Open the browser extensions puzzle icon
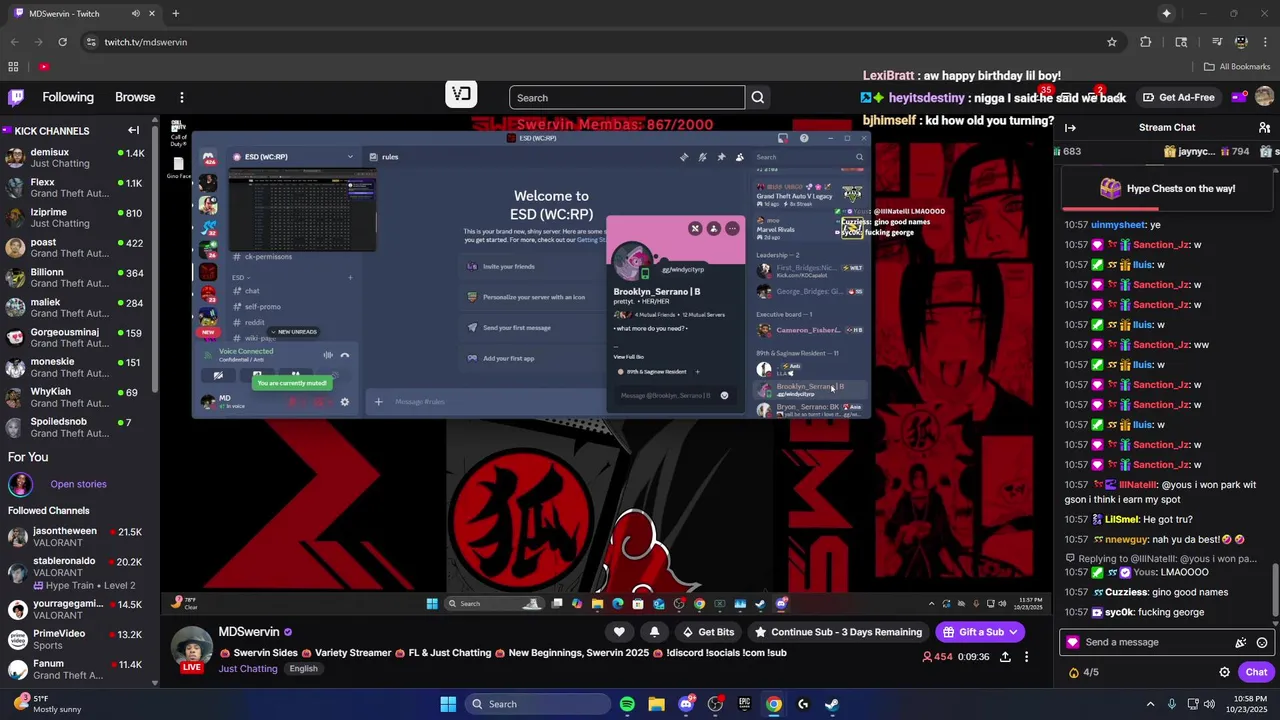Image resolution: width=1280 pixels, height=720 pixels. pyautogui.click(x=1146, y=42)
